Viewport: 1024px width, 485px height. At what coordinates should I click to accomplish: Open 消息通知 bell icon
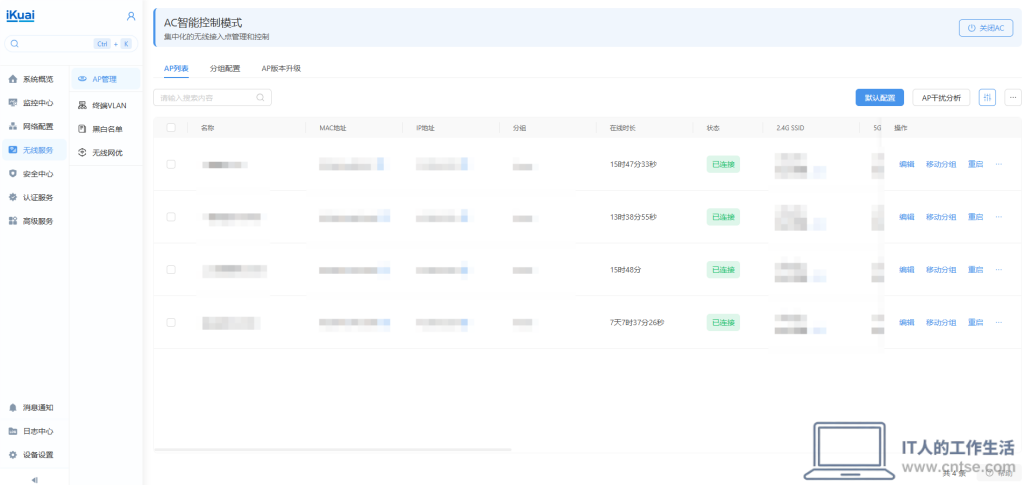(12, 407)
